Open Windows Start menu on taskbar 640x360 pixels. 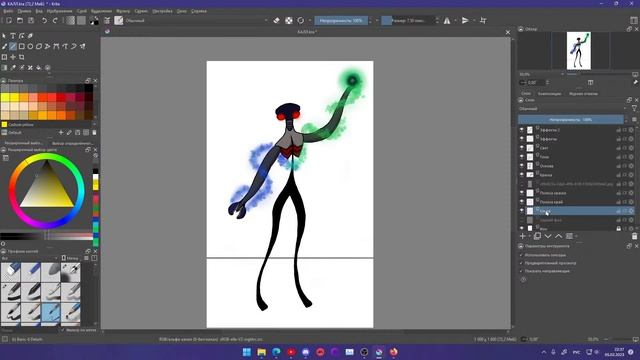[x=247, y=352]
